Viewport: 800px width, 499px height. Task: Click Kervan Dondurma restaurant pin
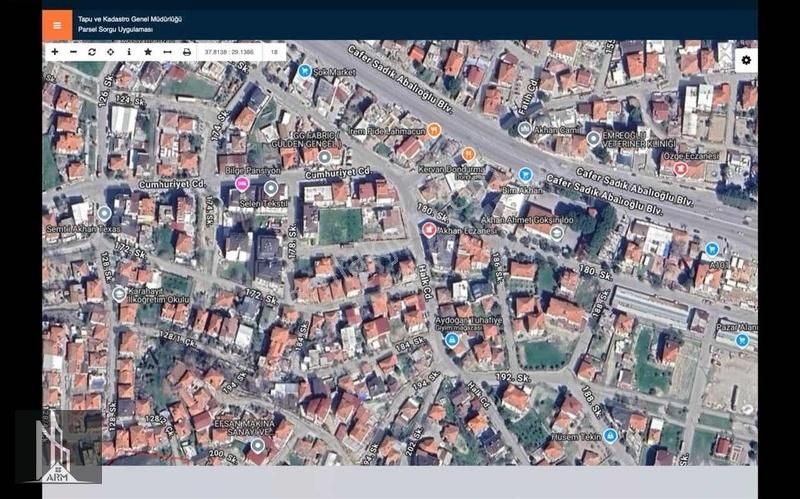coord(468,154)
